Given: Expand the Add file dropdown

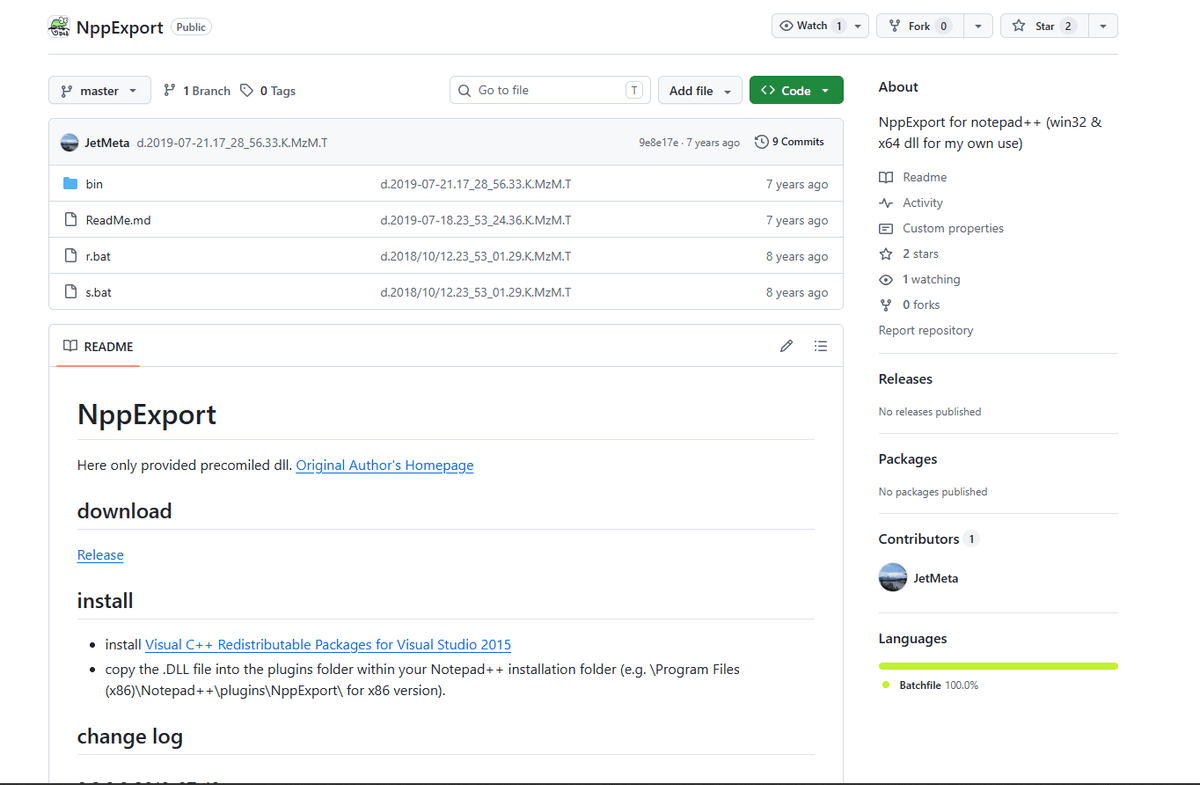Looking at the screenshot, I should pos(700,90).
